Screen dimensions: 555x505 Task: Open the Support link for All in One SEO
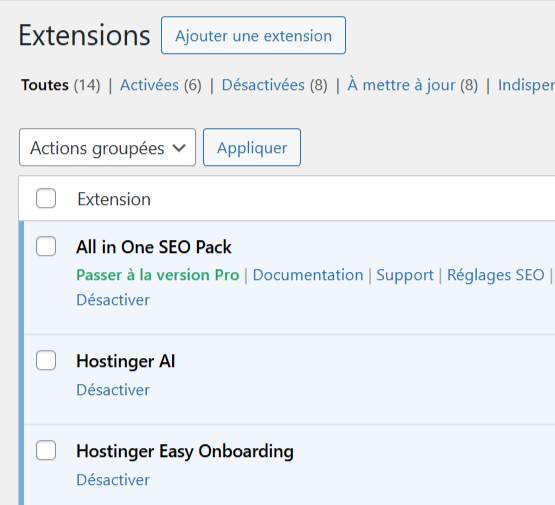click(x=405, y=275)
